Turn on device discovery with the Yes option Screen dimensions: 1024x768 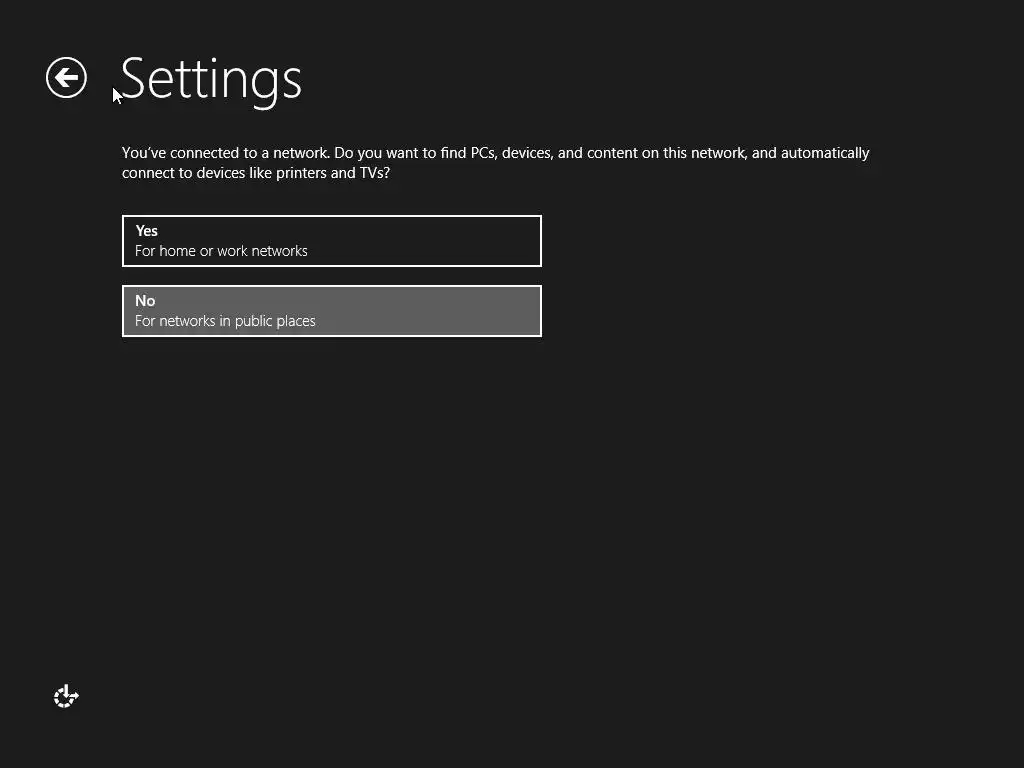point(331,241)
